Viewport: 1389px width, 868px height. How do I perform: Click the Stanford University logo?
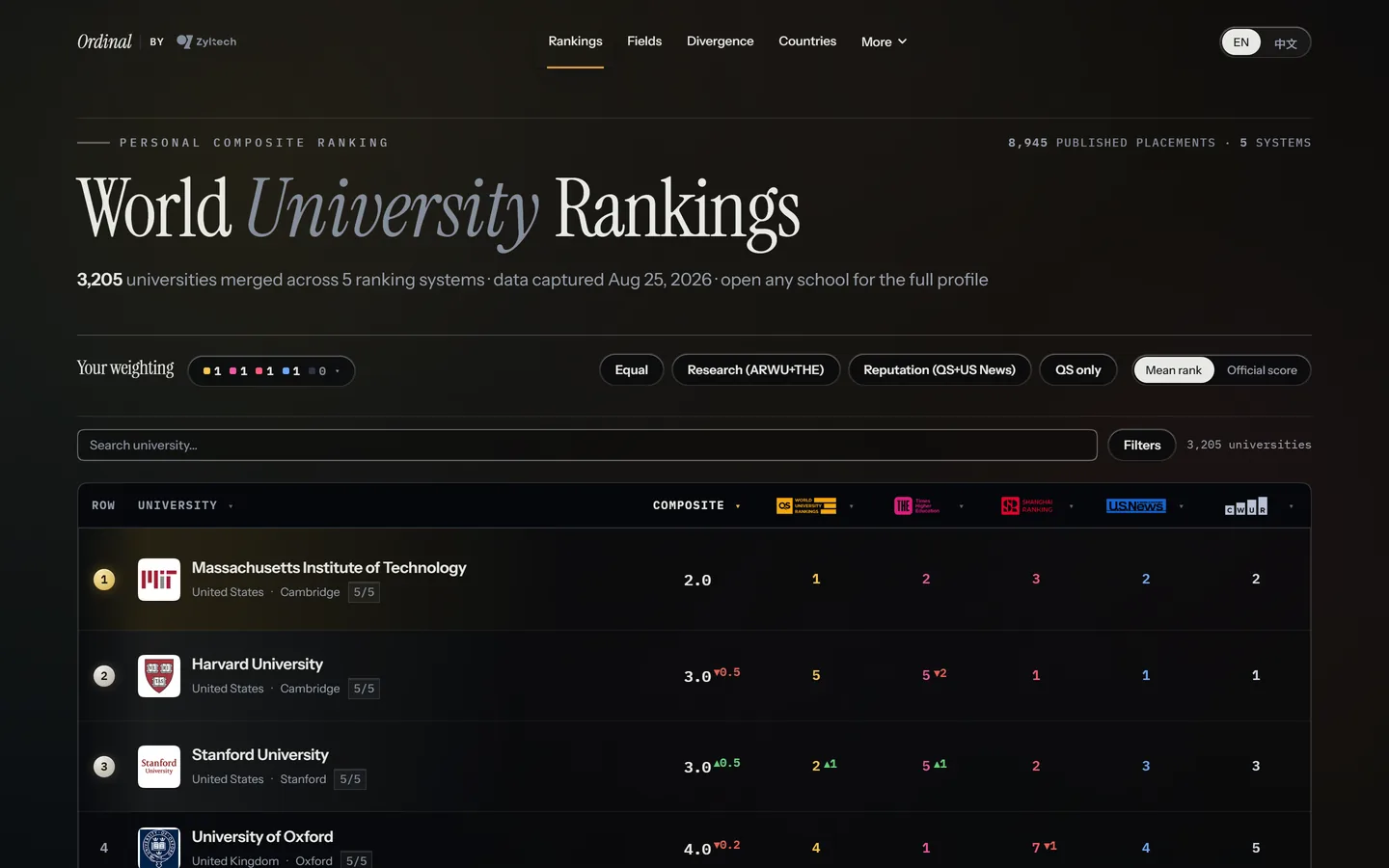(159, 767)
